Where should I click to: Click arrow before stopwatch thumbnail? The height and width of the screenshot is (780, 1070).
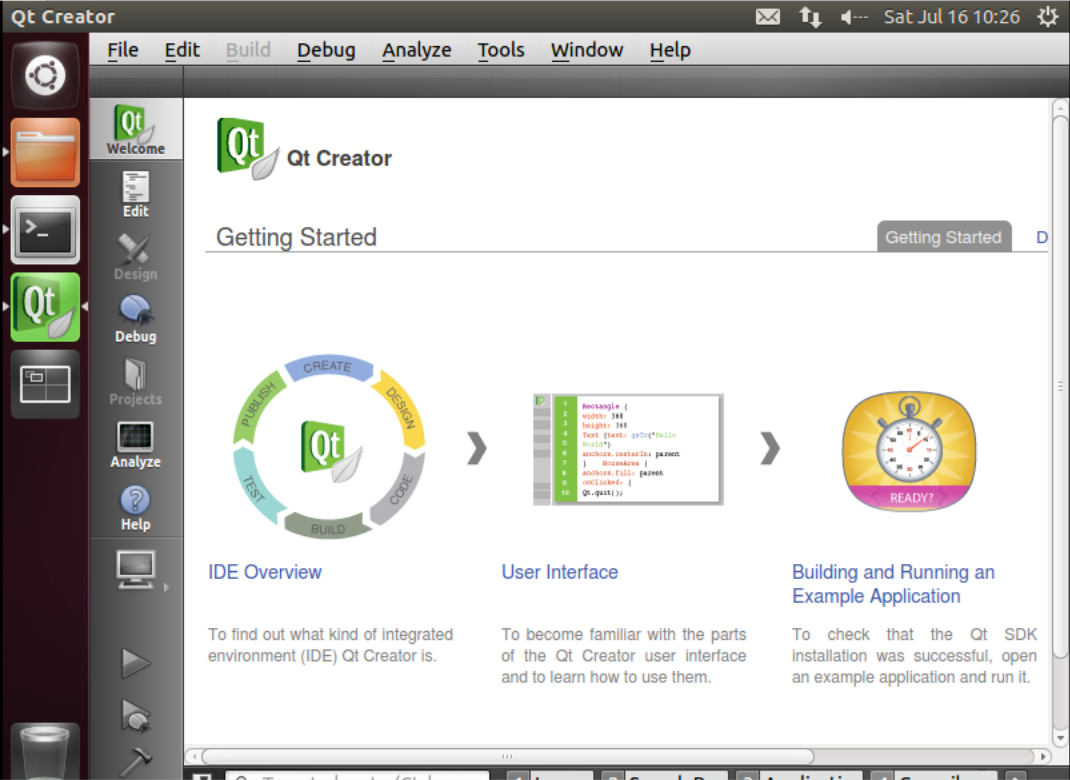pos(770,448)
